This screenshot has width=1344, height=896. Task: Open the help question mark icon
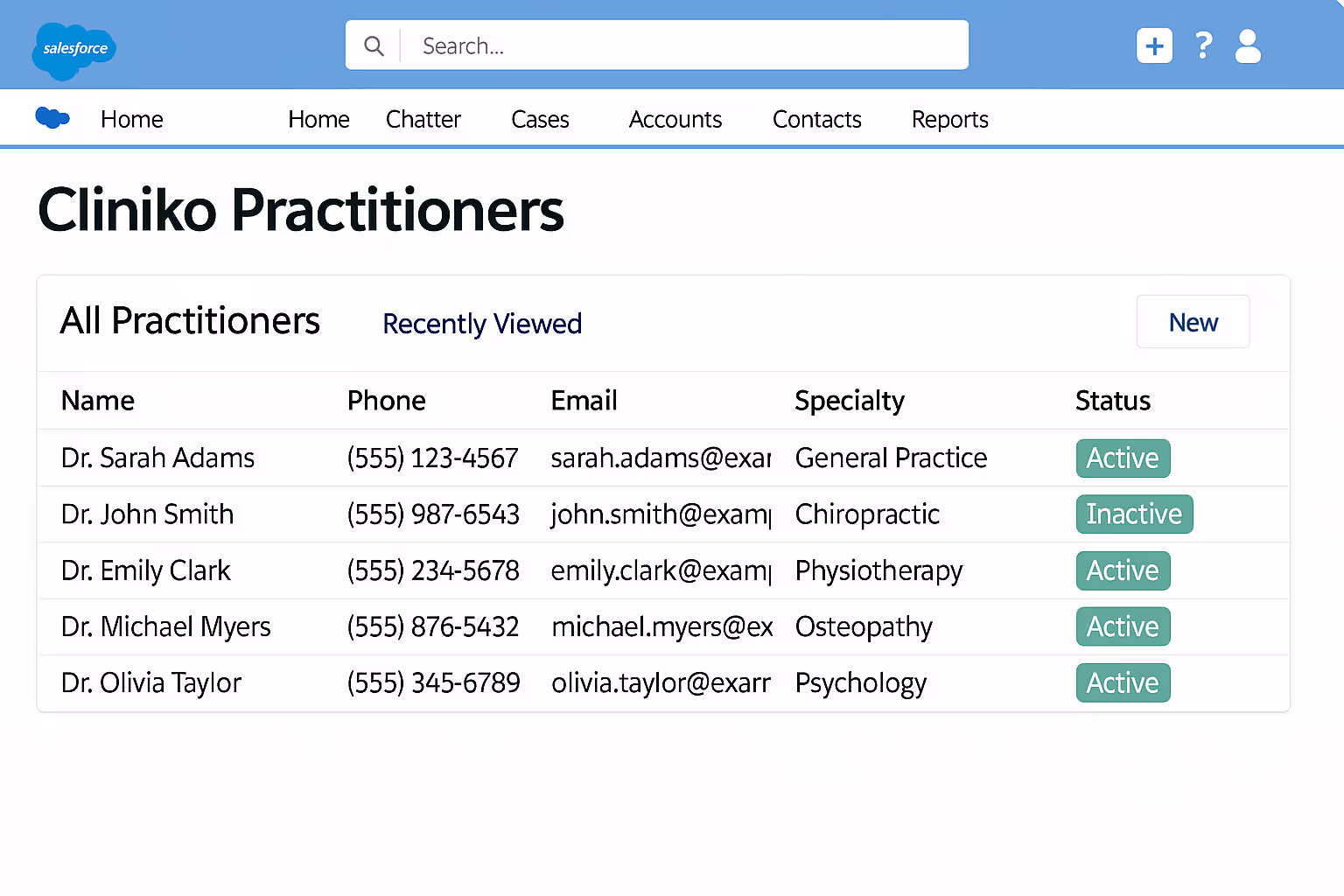pyautogui.click(x=1204, y=45)
